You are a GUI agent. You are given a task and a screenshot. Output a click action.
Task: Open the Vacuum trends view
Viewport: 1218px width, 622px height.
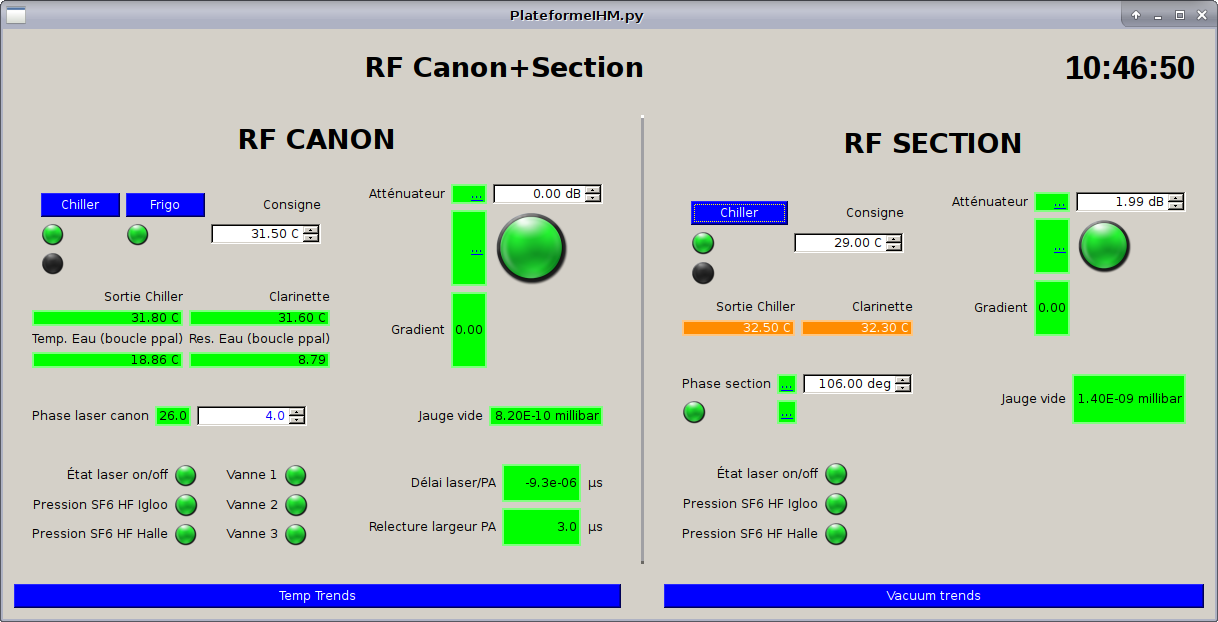(933, 596)
